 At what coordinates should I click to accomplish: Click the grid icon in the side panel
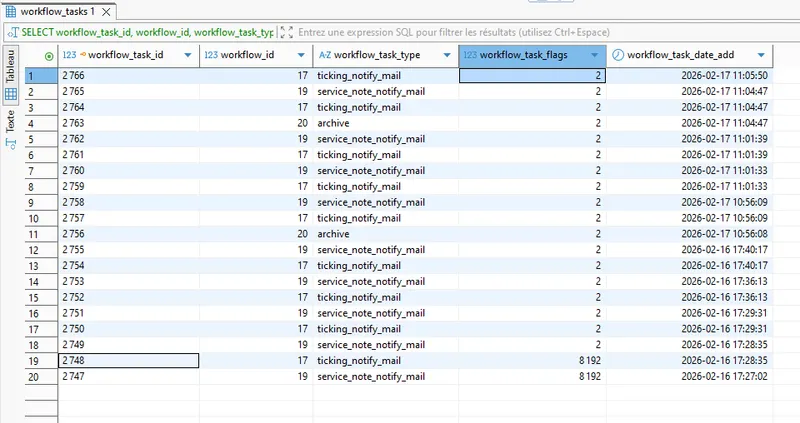pyautogui.click(x=11, y=94)
